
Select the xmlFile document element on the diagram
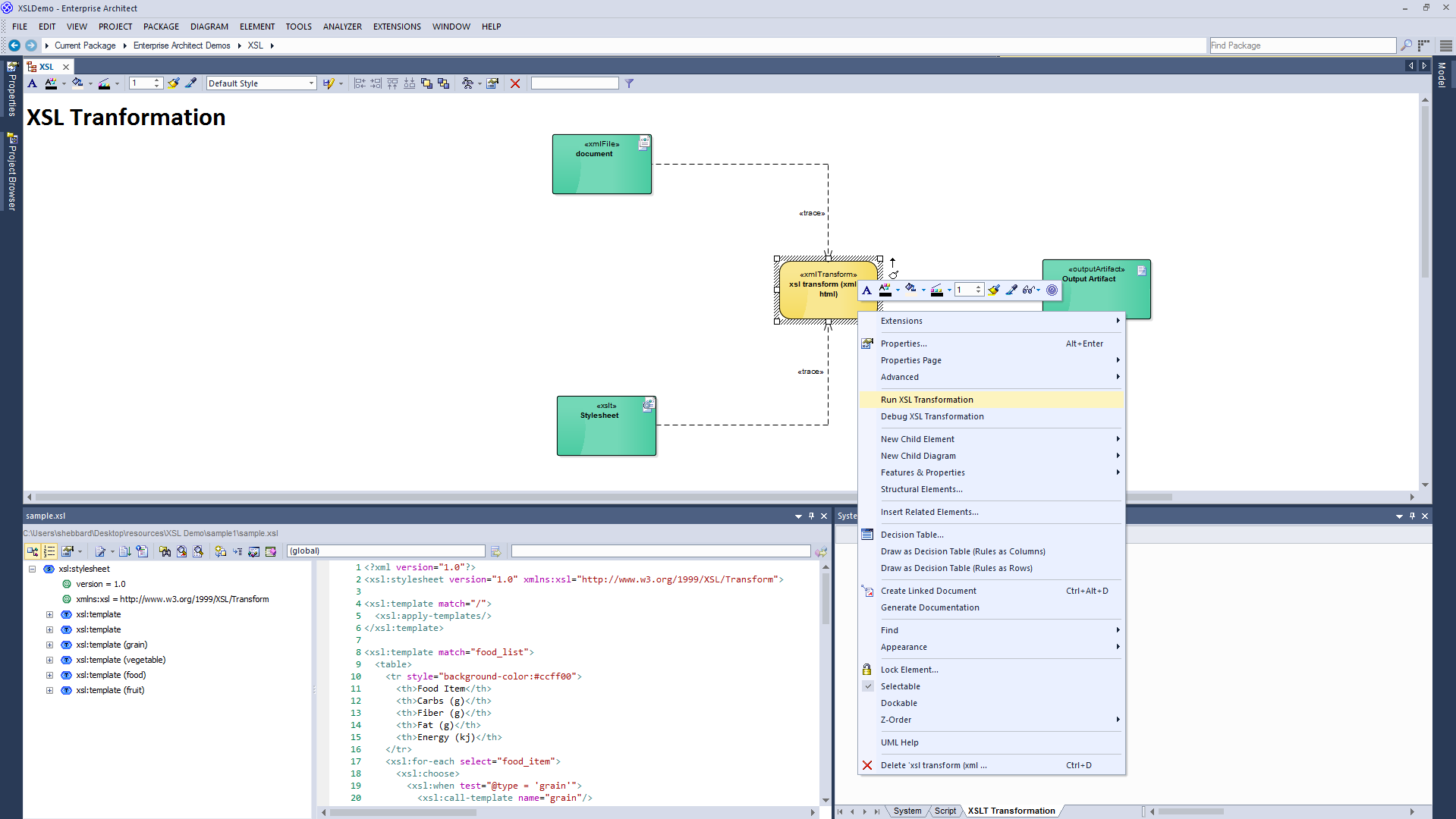tap(602, 165)
